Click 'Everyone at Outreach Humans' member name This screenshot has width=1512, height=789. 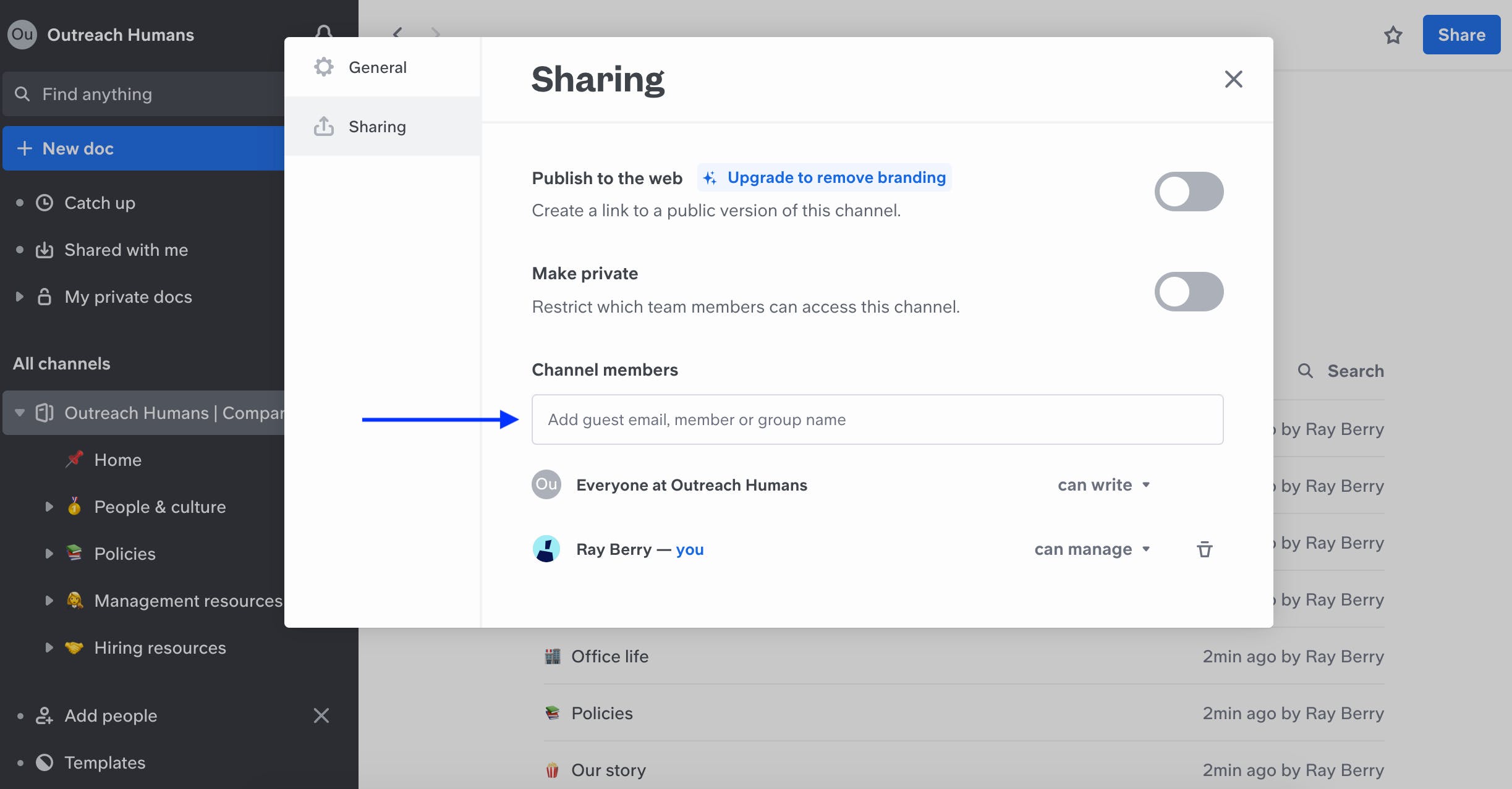(692, 485)
